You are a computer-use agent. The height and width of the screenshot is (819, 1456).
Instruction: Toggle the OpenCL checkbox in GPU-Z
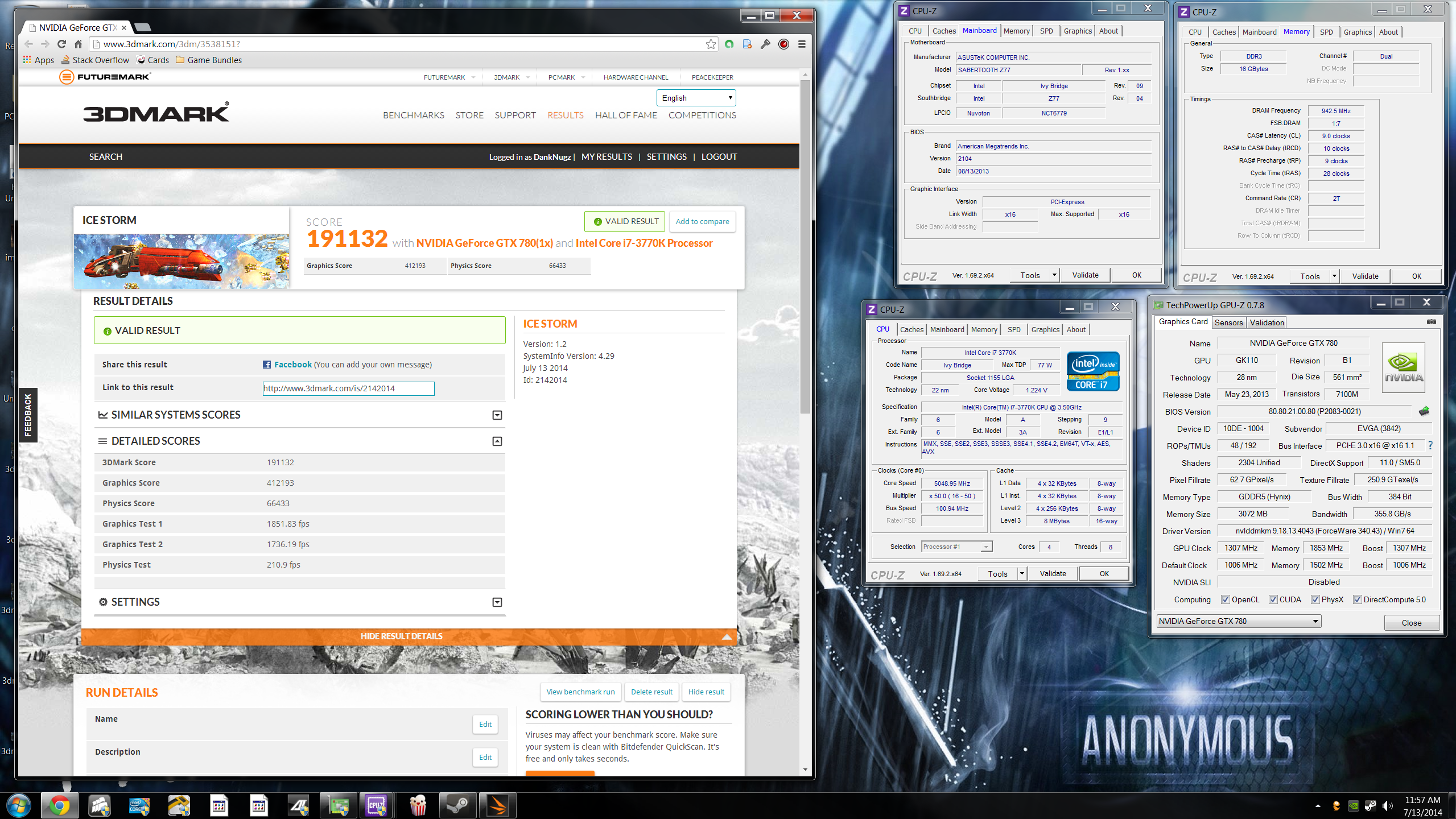[x=1226, y=599]
